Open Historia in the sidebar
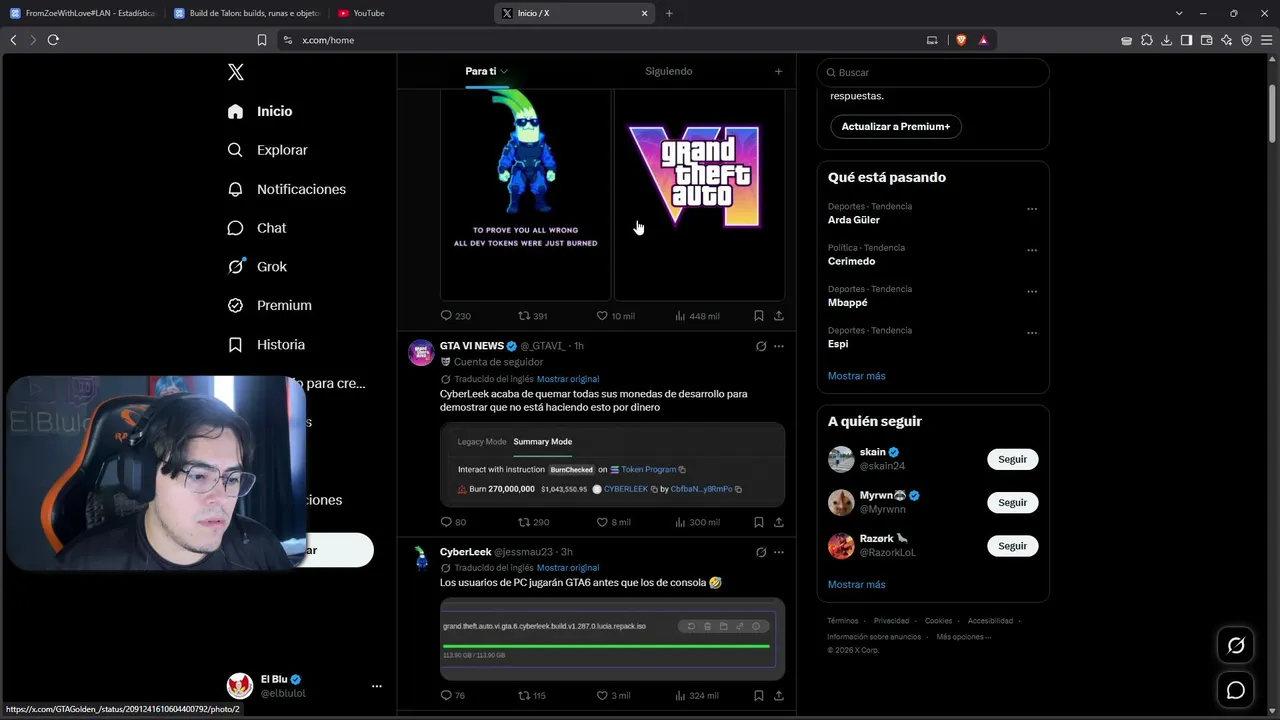 tap(266, 345)
